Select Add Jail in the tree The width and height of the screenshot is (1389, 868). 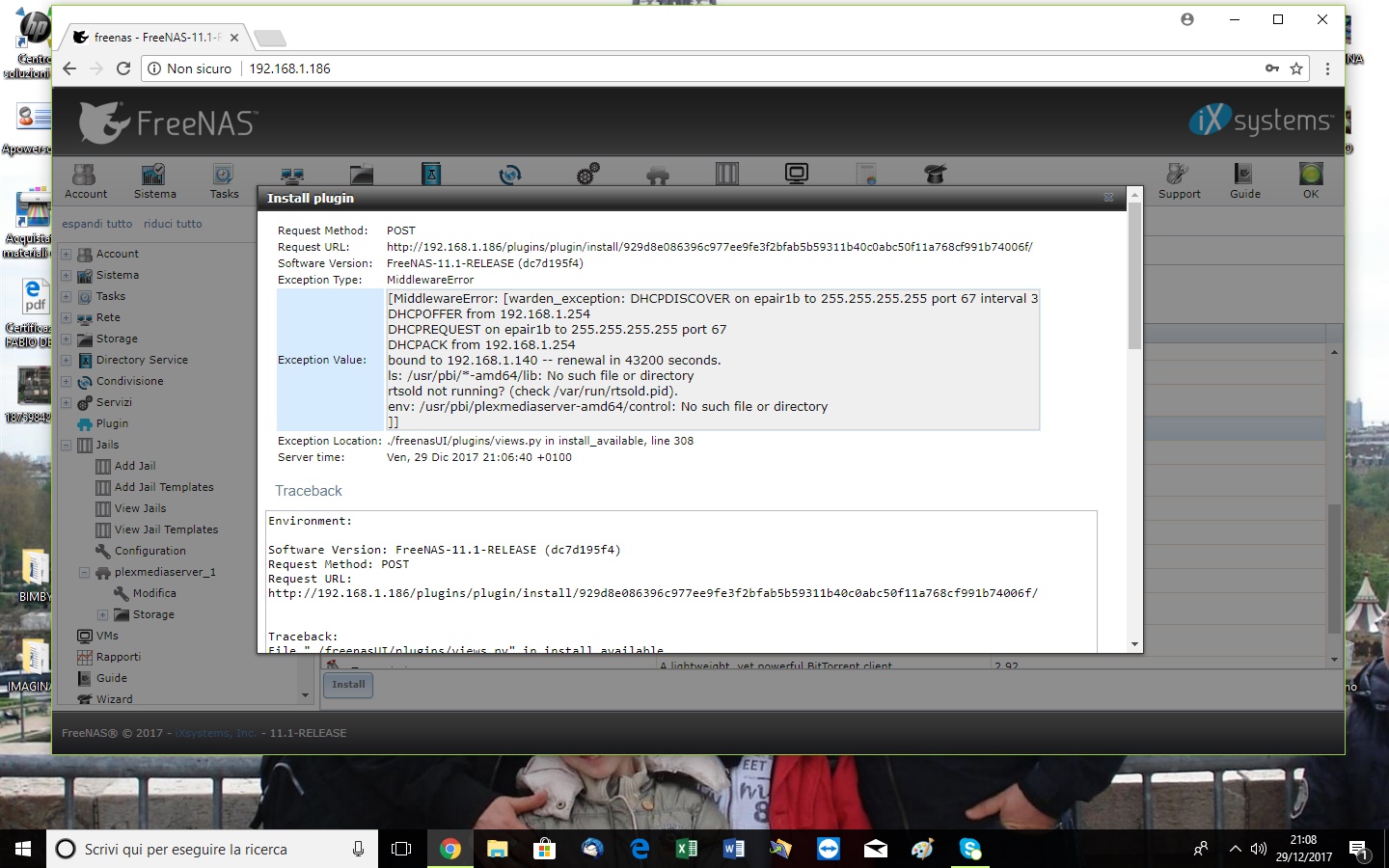coord(134,466)
